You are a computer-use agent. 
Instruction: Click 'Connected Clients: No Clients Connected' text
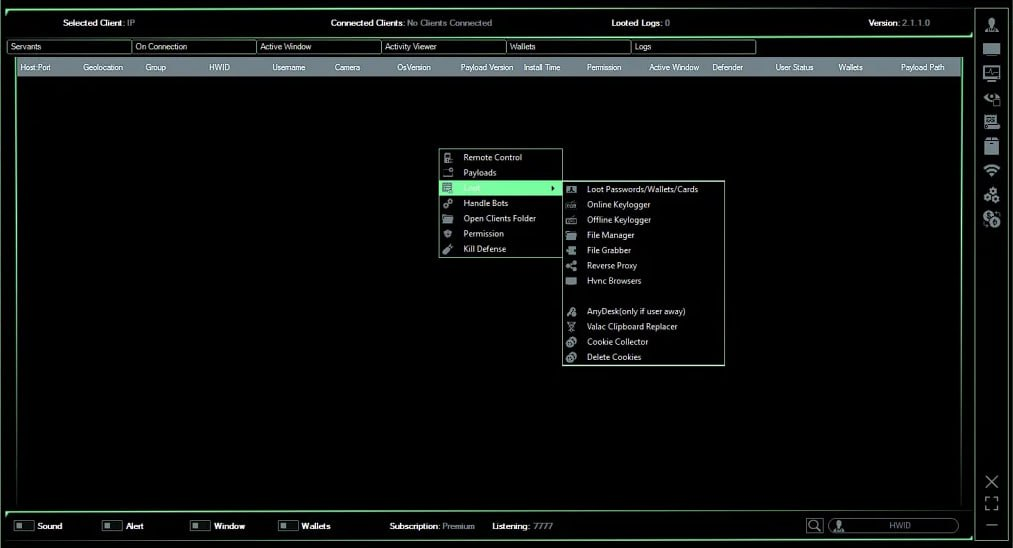pos(411,23)
